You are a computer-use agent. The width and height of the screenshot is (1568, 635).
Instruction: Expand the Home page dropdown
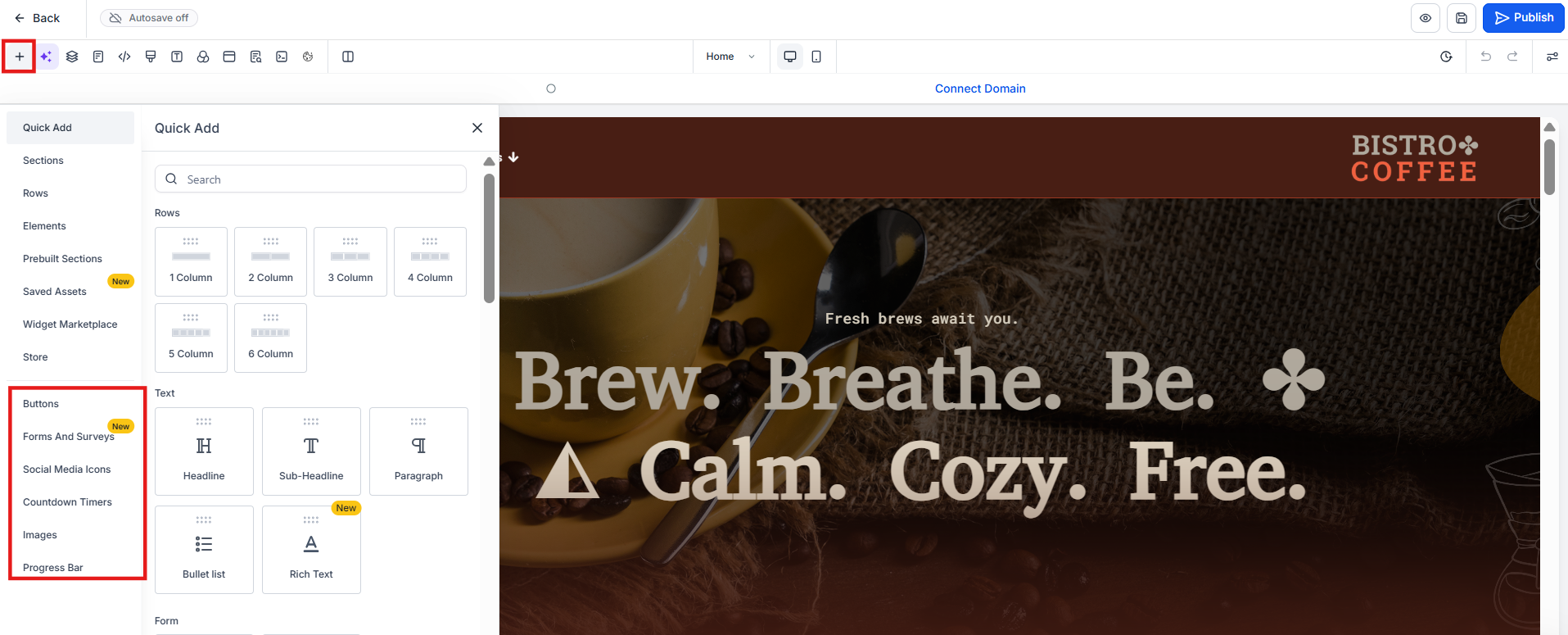(x=730, y=57)
